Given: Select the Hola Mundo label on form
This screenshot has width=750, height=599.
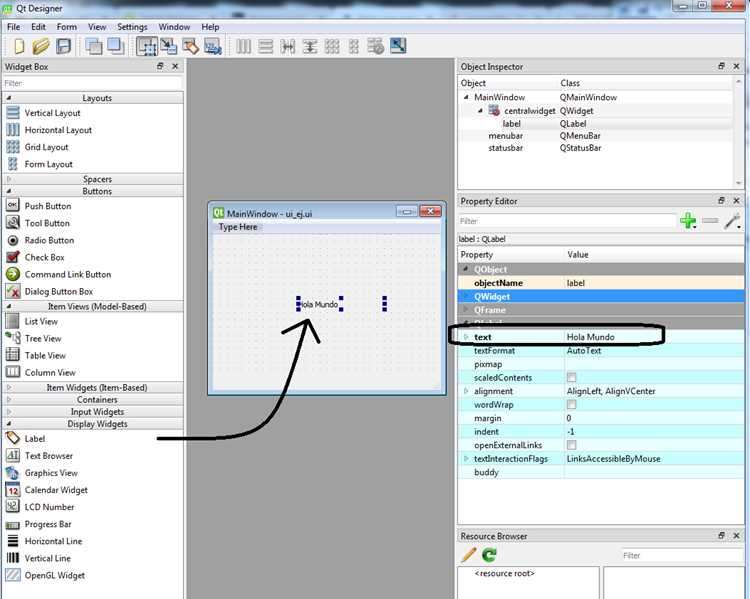Looking at the screenshot, I should coord(319,304).
